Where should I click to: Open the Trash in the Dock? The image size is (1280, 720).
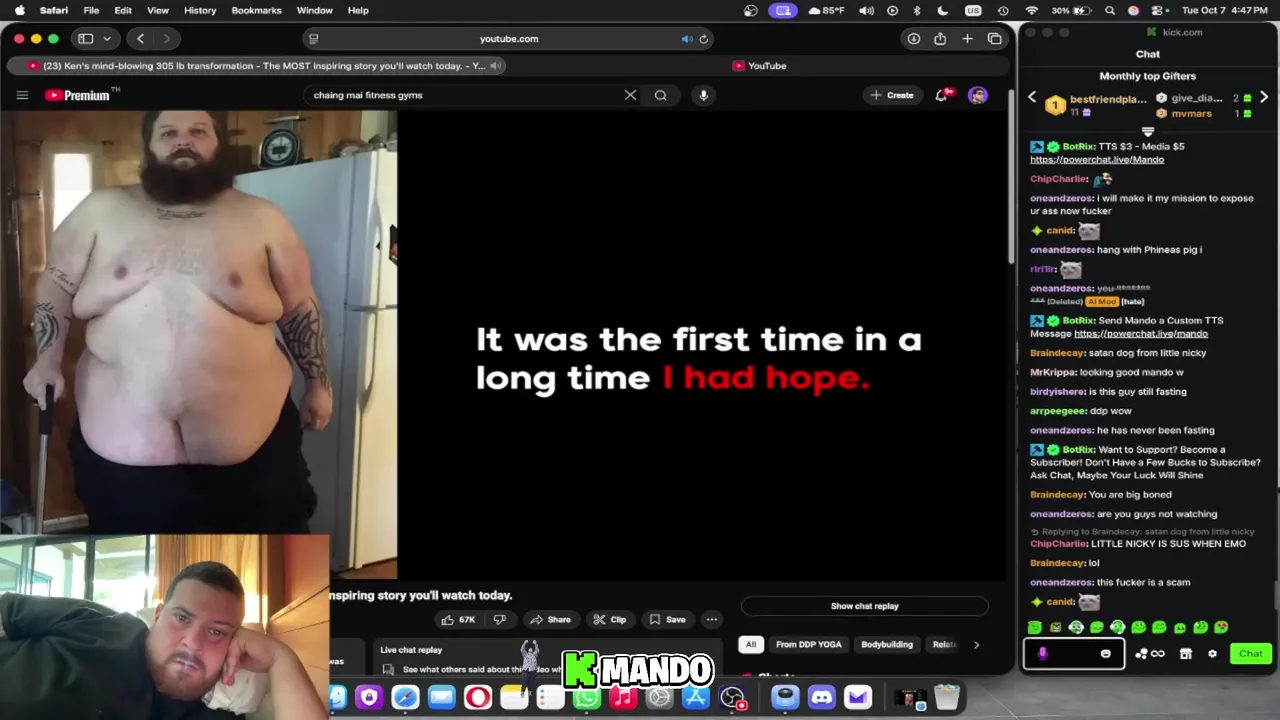click(x=946, y=697)
